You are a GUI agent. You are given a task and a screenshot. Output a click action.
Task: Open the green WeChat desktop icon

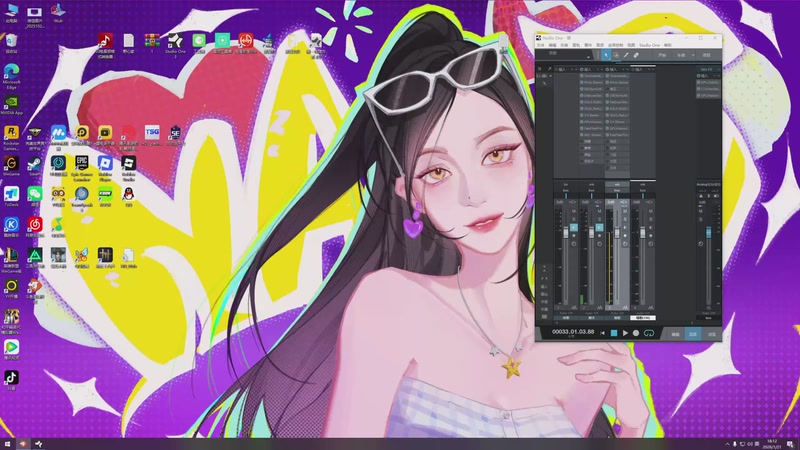pos(35,196)
